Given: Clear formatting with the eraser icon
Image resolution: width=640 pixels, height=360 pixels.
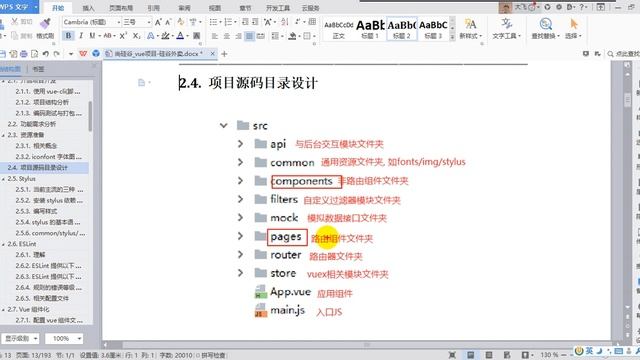Looking at the screenshot, I should coord(181,22).
